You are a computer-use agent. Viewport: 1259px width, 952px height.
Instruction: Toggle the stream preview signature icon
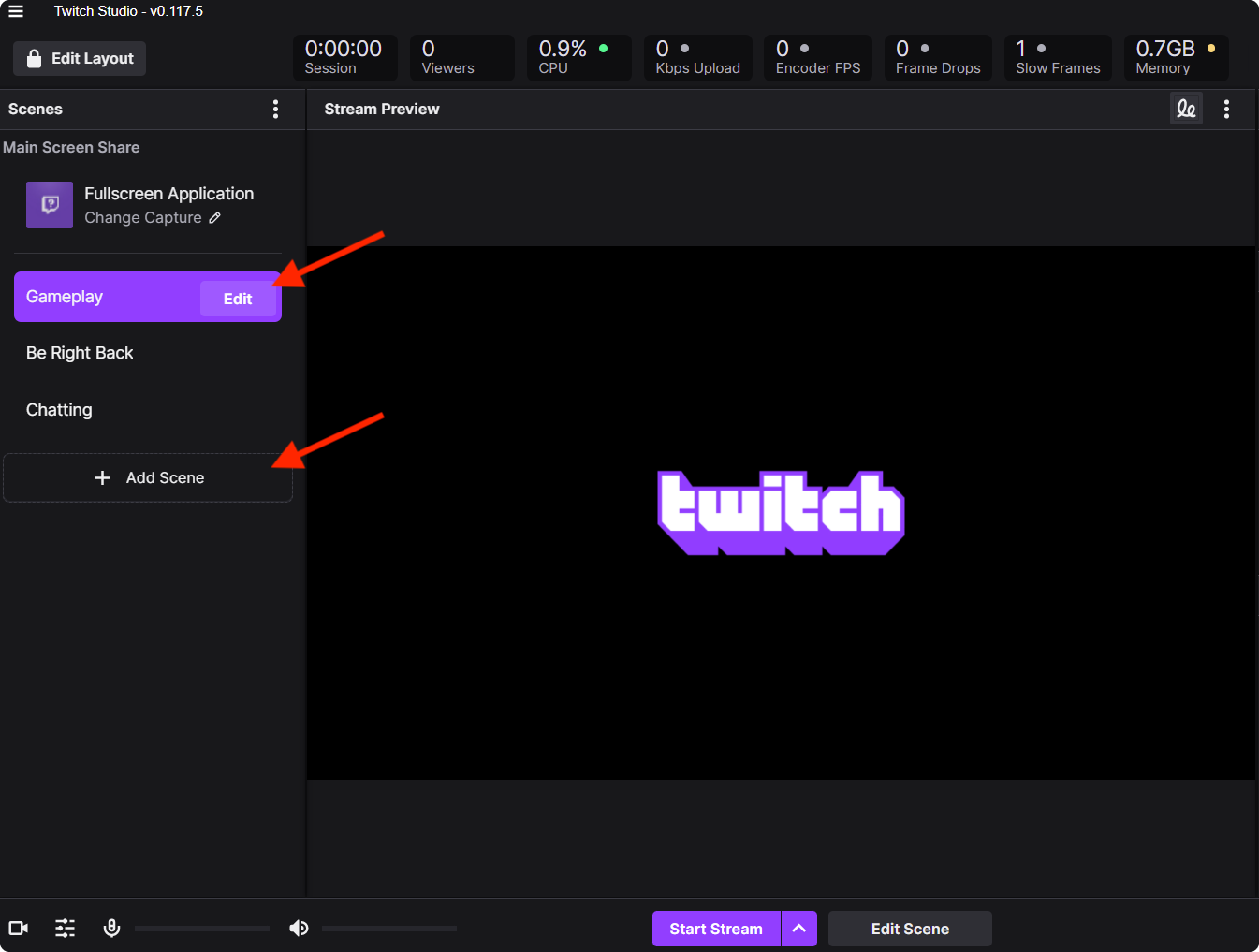click(x=1186, y=109)
